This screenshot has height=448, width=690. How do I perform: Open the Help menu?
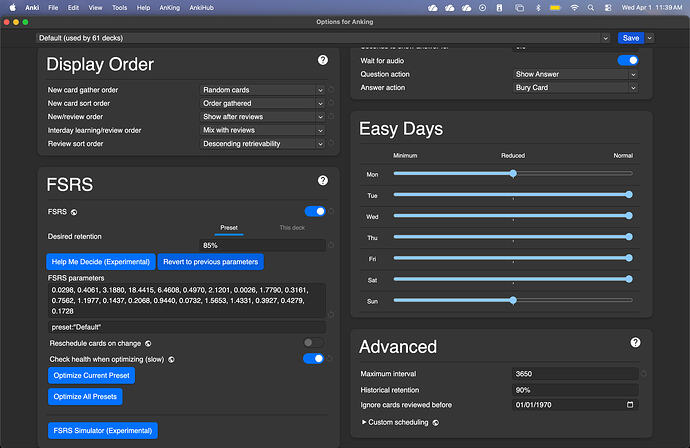coord(143,7)
